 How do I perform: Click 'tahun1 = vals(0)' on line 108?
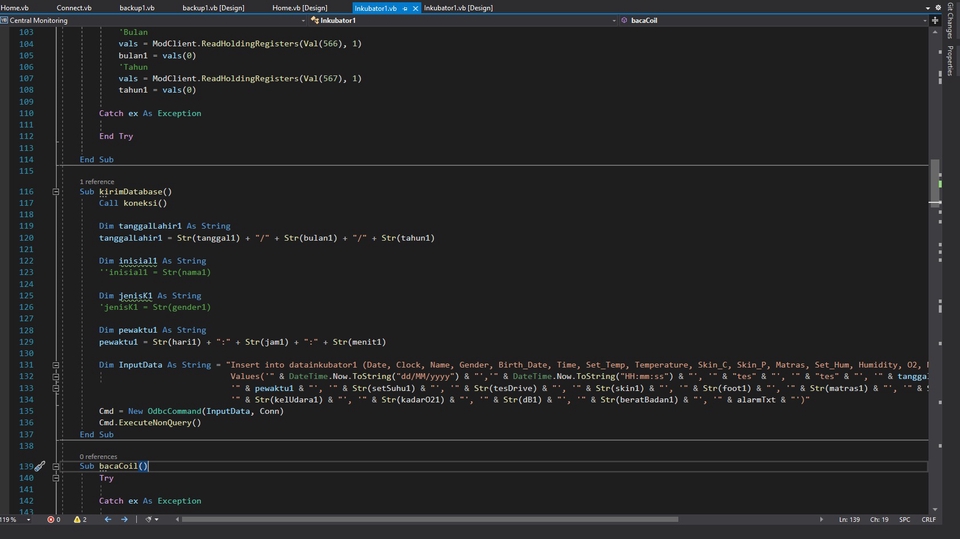click(x=157, y=90)
